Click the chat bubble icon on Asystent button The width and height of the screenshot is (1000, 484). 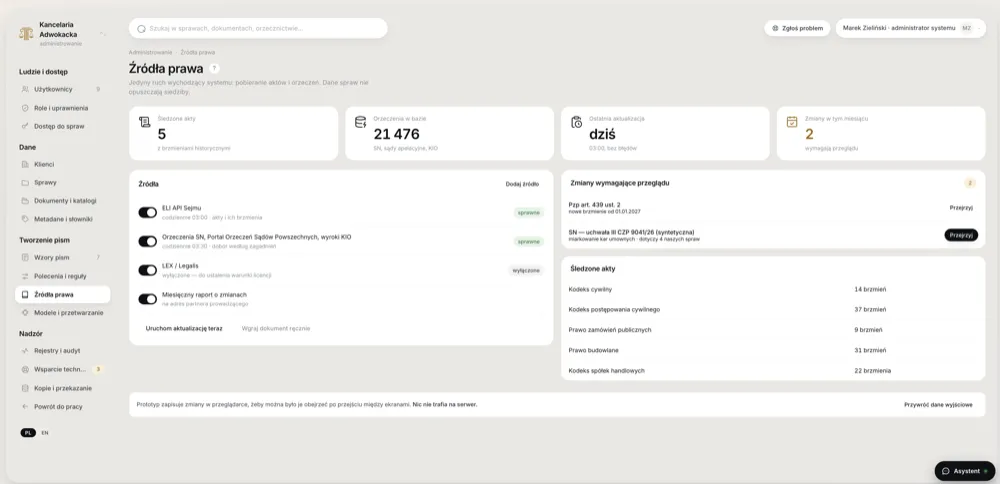(x=946, y=471)
